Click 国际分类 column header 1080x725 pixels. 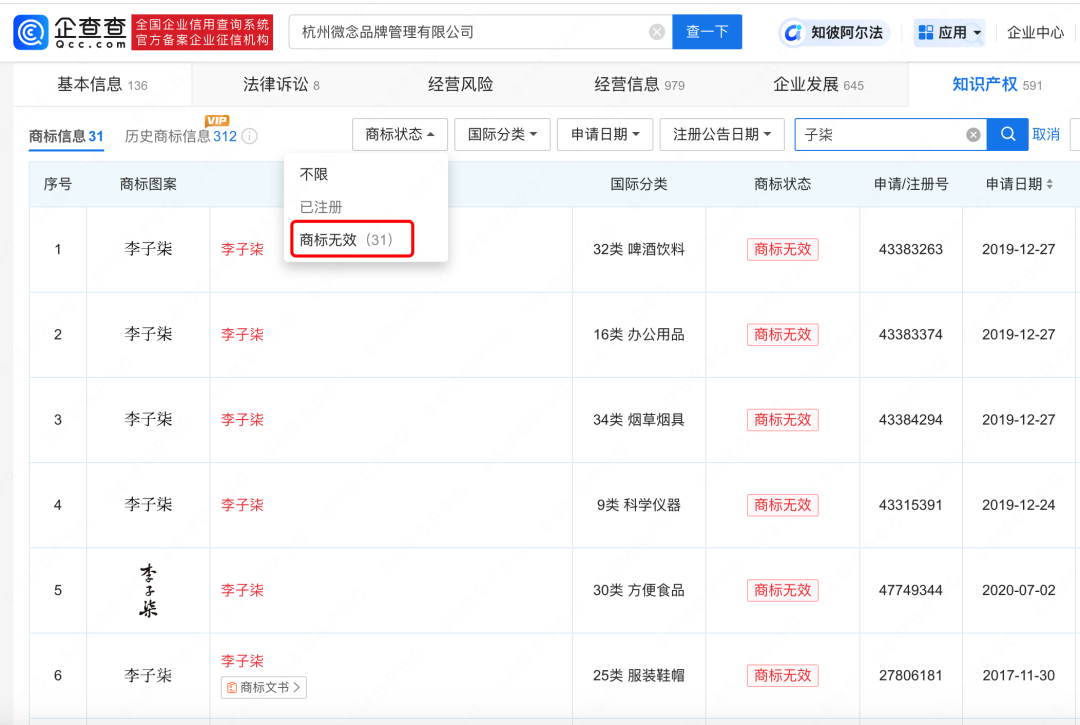638,184
